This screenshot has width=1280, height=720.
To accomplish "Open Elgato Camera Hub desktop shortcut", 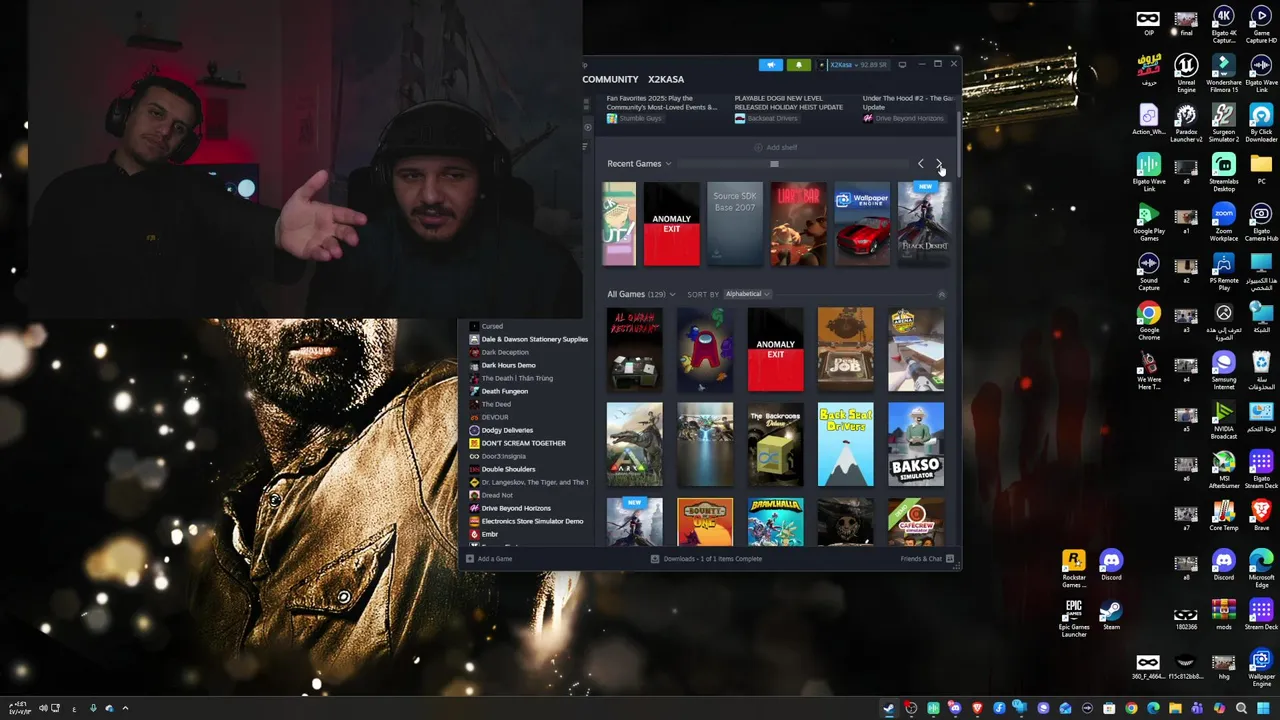I will point(1261,222).
